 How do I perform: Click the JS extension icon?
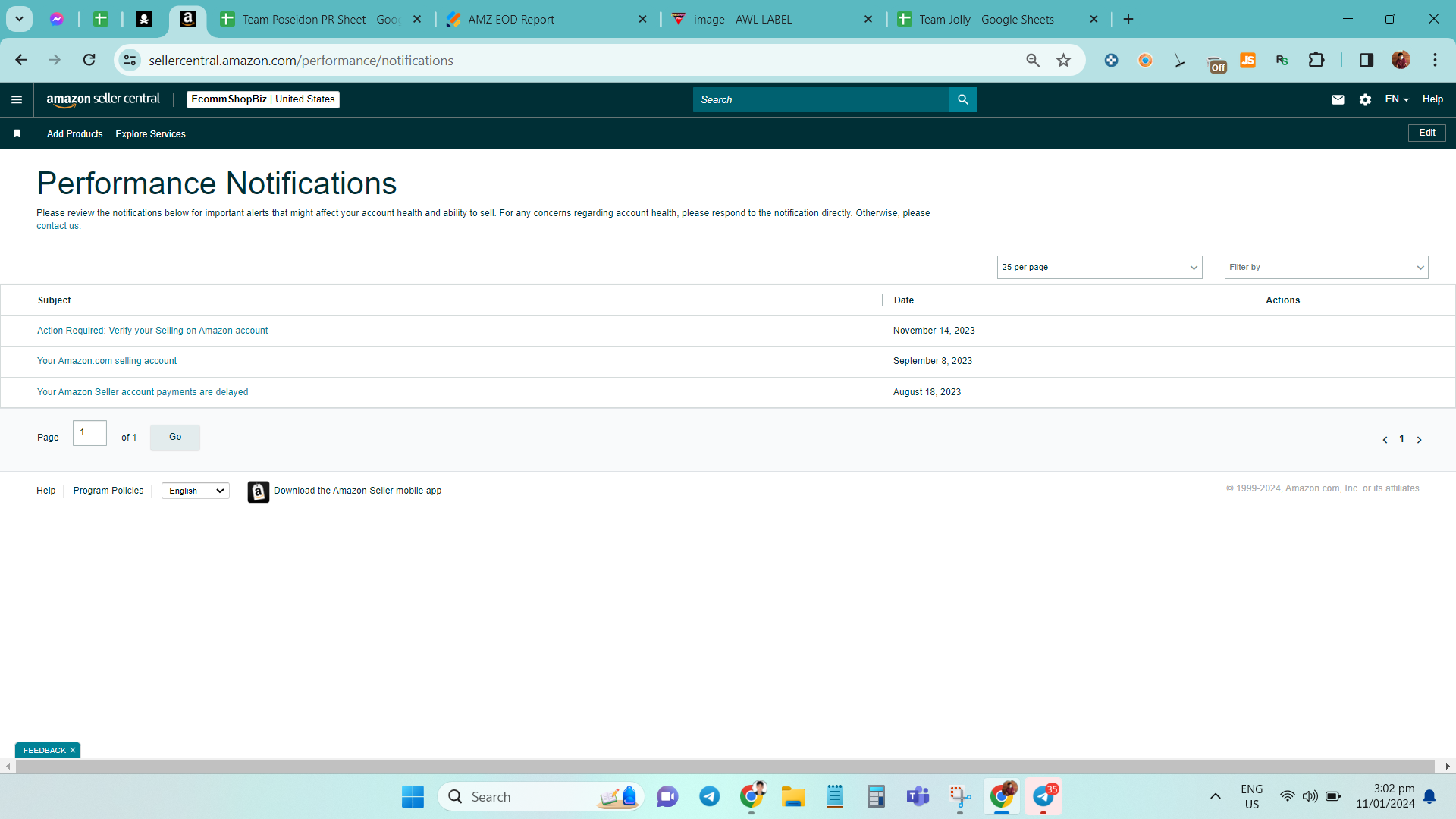click(x=1247, y=60)
